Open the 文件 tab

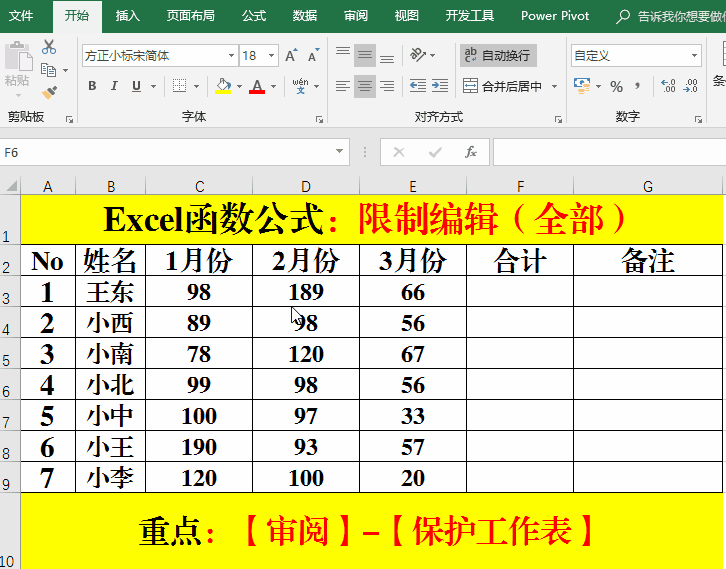(x=21, y=16)
